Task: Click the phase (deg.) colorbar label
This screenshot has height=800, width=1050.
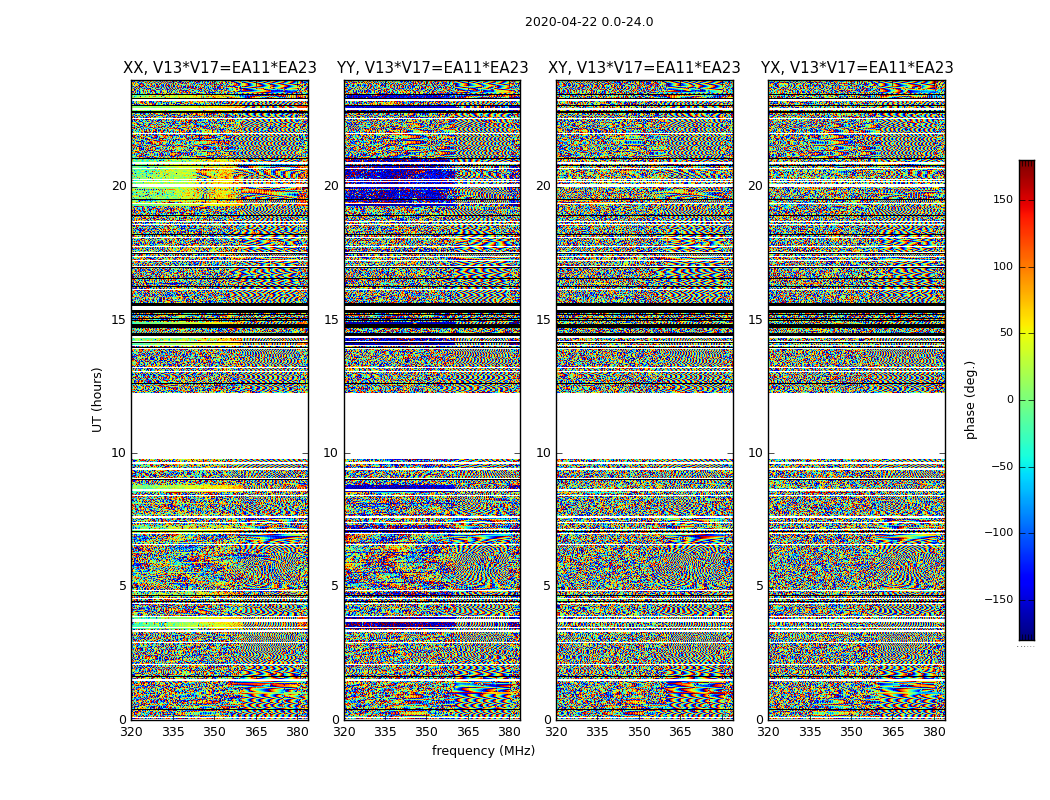Action: 970,400
